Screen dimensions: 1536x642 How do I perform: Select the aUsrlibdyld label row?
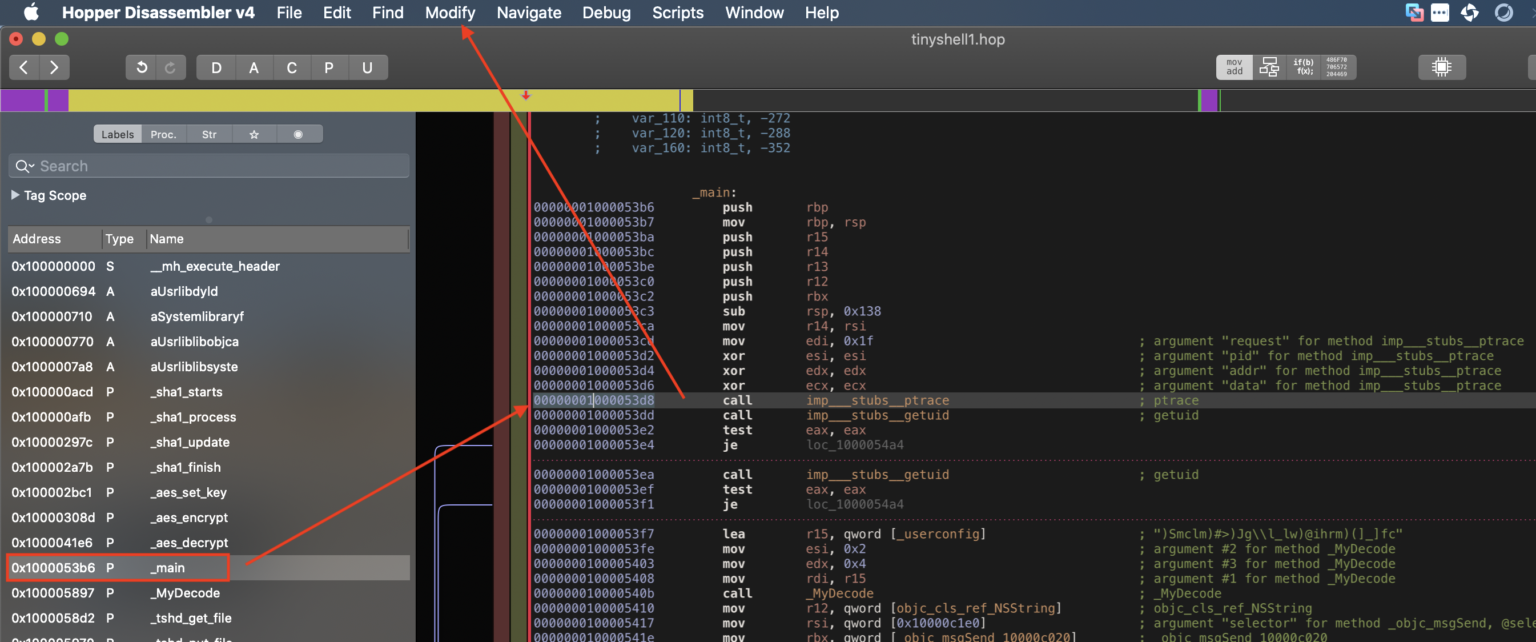point(209,292)
